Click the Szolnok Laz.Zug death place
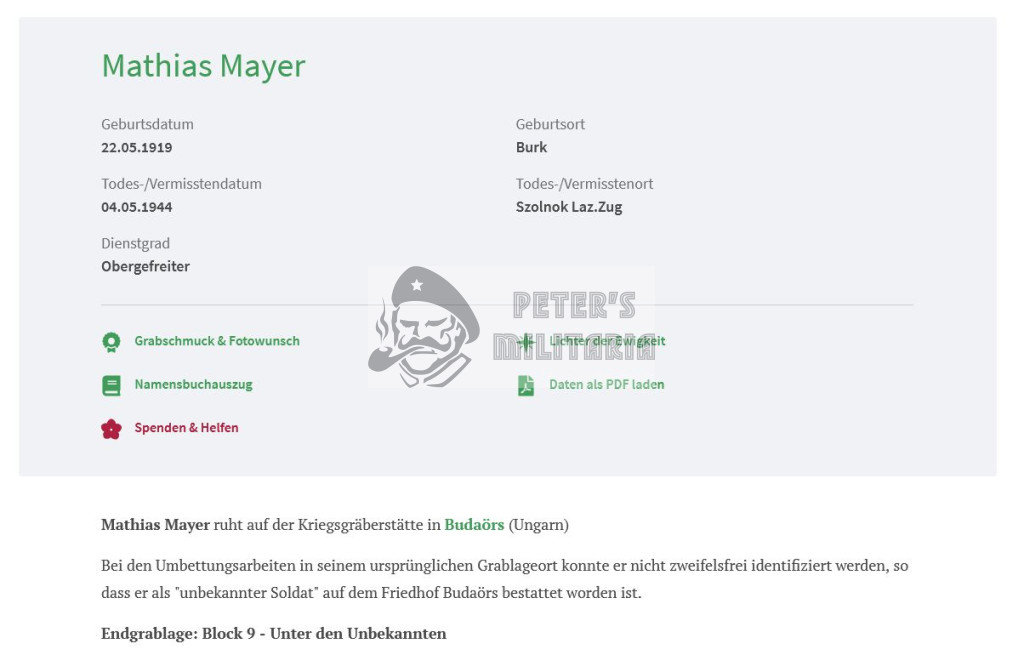The height and width of the screenshot is (655, 1024). [x=569, y=207]
